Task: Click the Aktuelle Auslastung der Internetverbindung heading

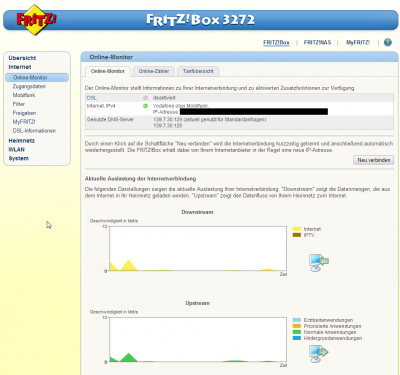Action: pyautogui.click(x=140, y=179)
